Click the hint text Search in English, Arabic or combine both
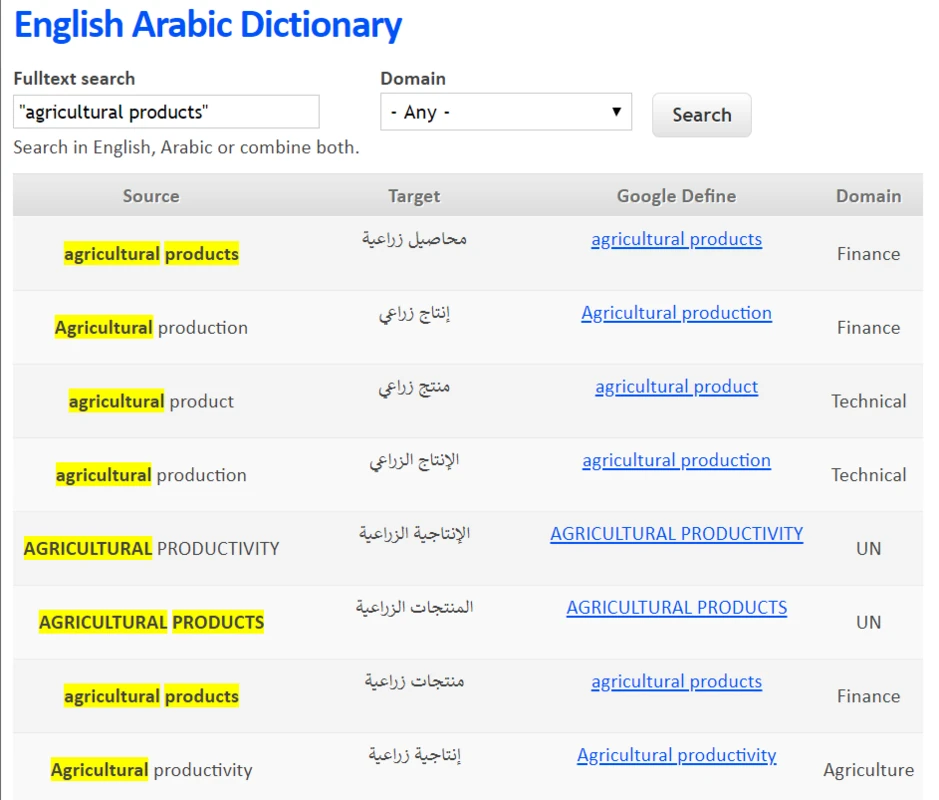Screen dimensions: 939x800 (186, 147)
